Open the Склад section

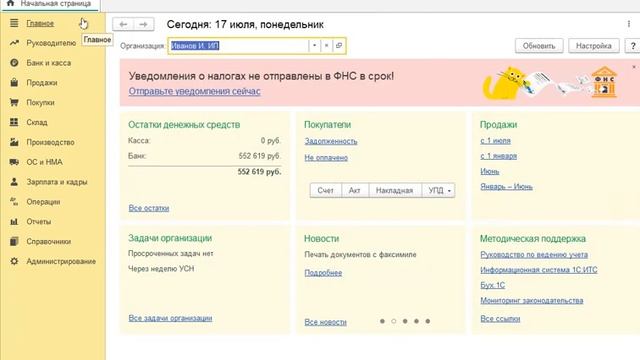tap(37, 122)
